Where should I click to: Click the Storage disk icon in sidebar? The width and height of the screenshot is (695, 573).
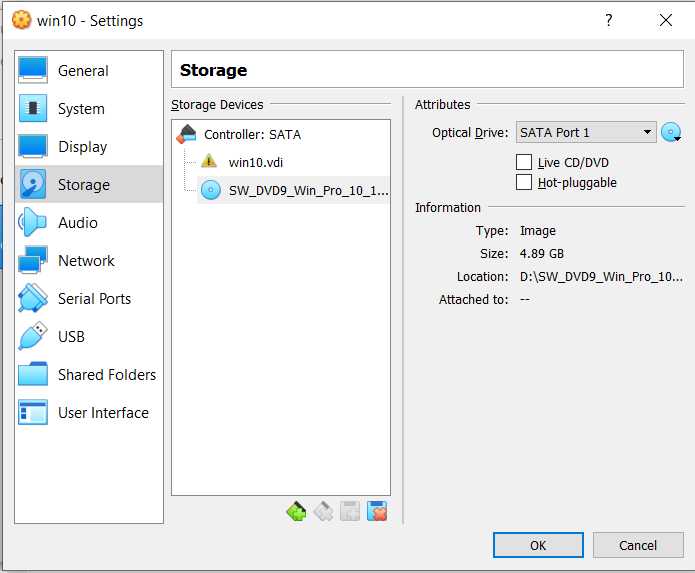click(32, 184)
